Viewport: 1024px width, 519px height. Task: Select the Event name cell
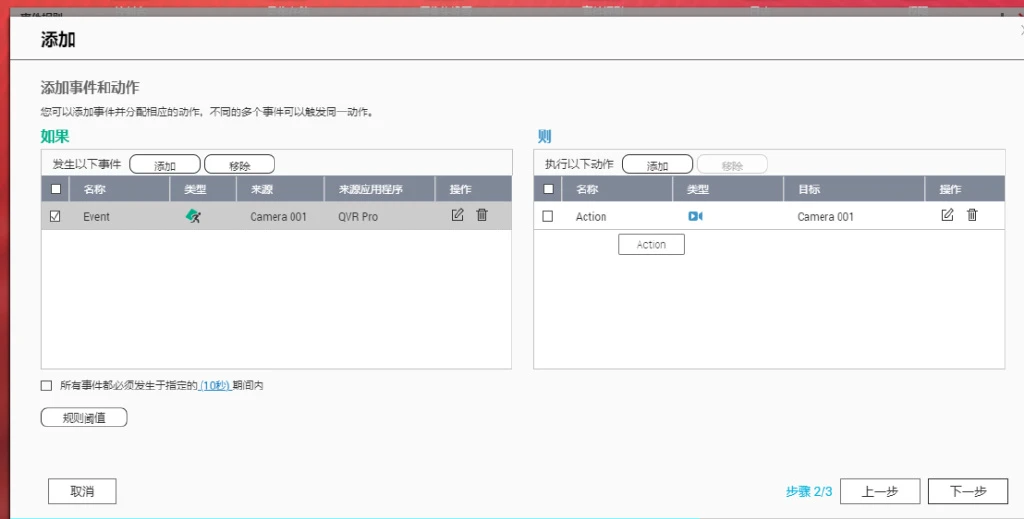[97, 217]
